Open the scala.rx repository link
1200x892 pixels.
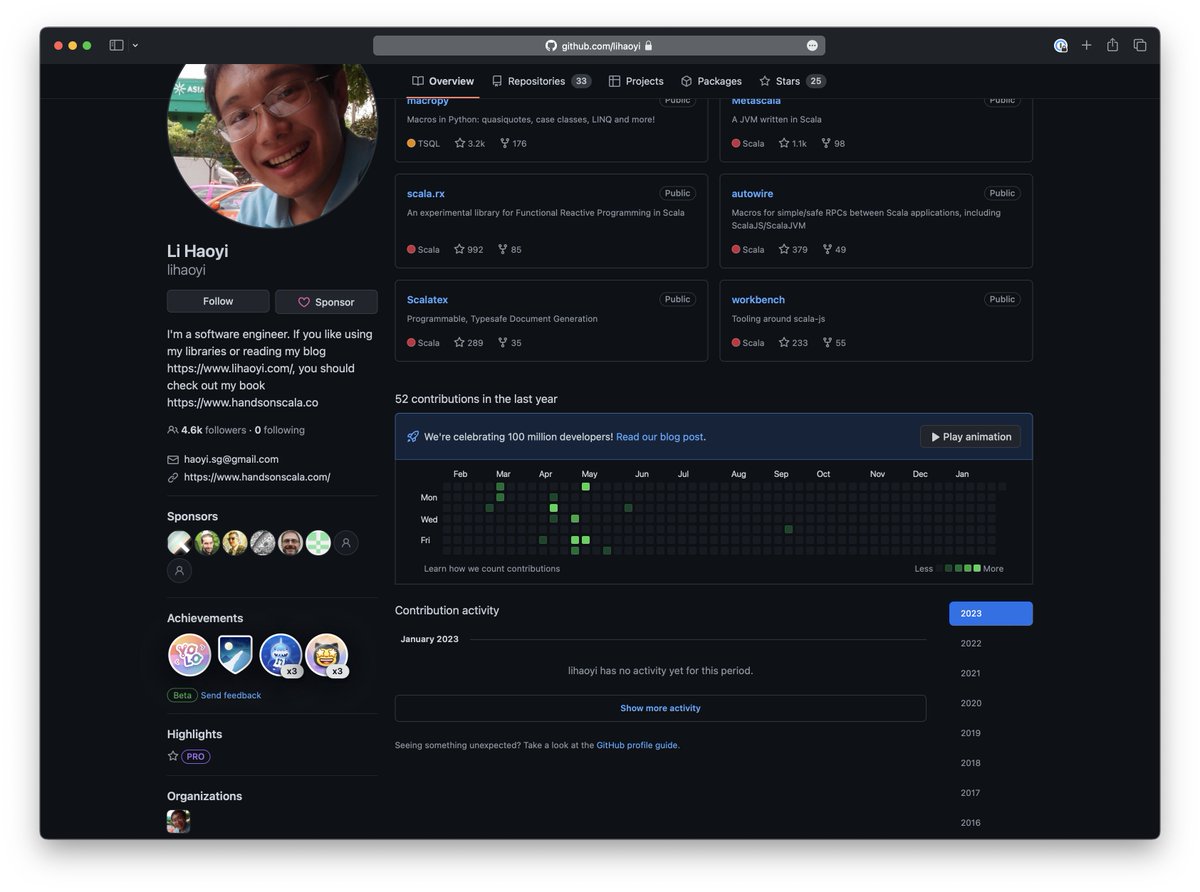point(426,193)
